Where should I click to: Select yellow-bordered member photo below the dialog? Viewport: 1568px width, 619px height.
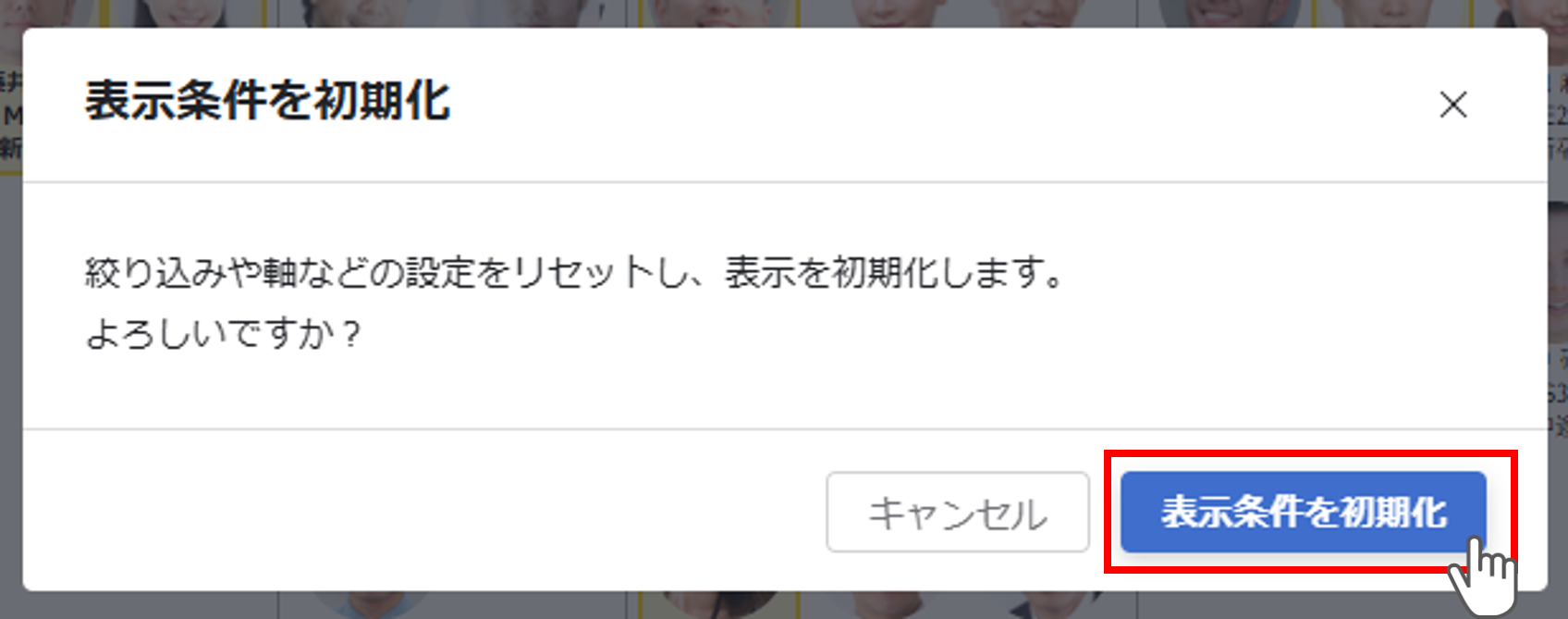tap(719, 605)
